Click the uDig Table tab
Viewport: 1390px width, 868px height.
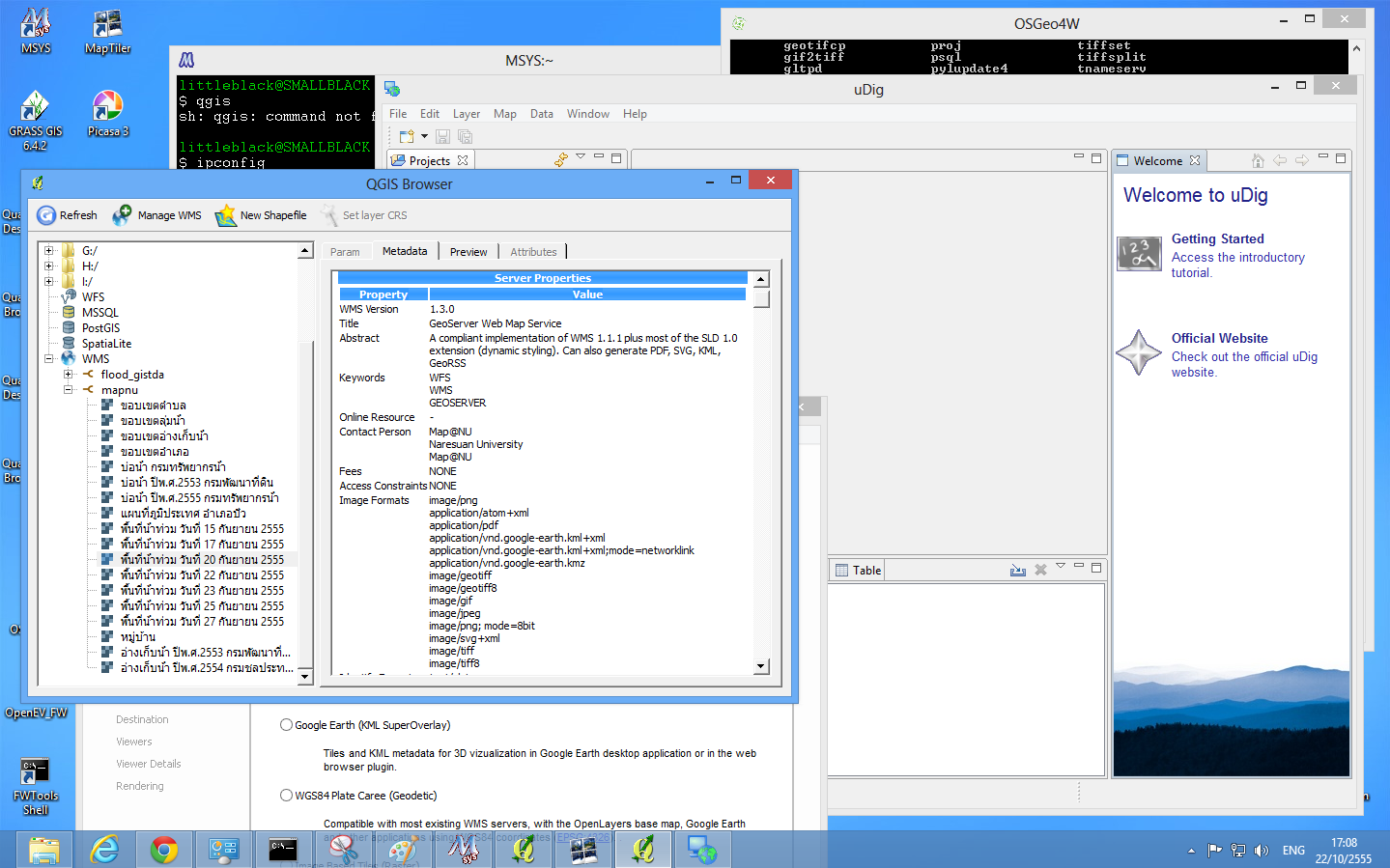pyautogui.click(x=858, y=571)
